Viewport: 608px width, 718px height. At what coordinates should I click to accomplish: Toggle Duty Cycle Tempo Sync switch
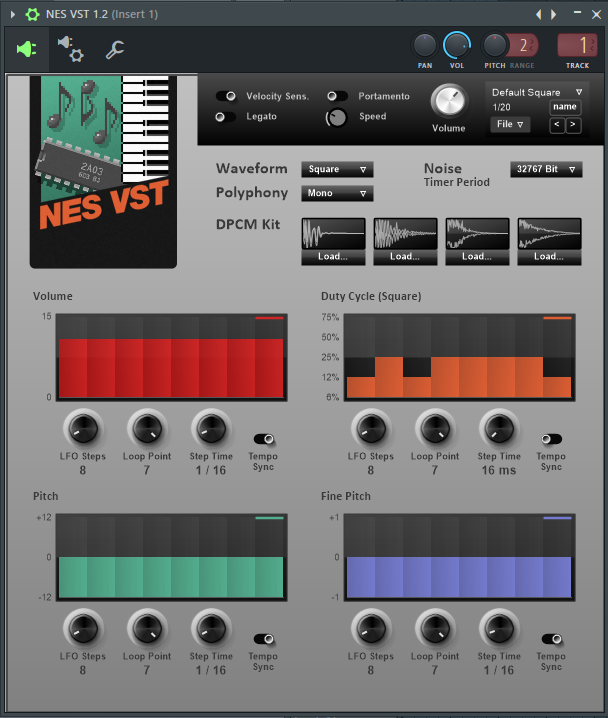click(552, 439)
